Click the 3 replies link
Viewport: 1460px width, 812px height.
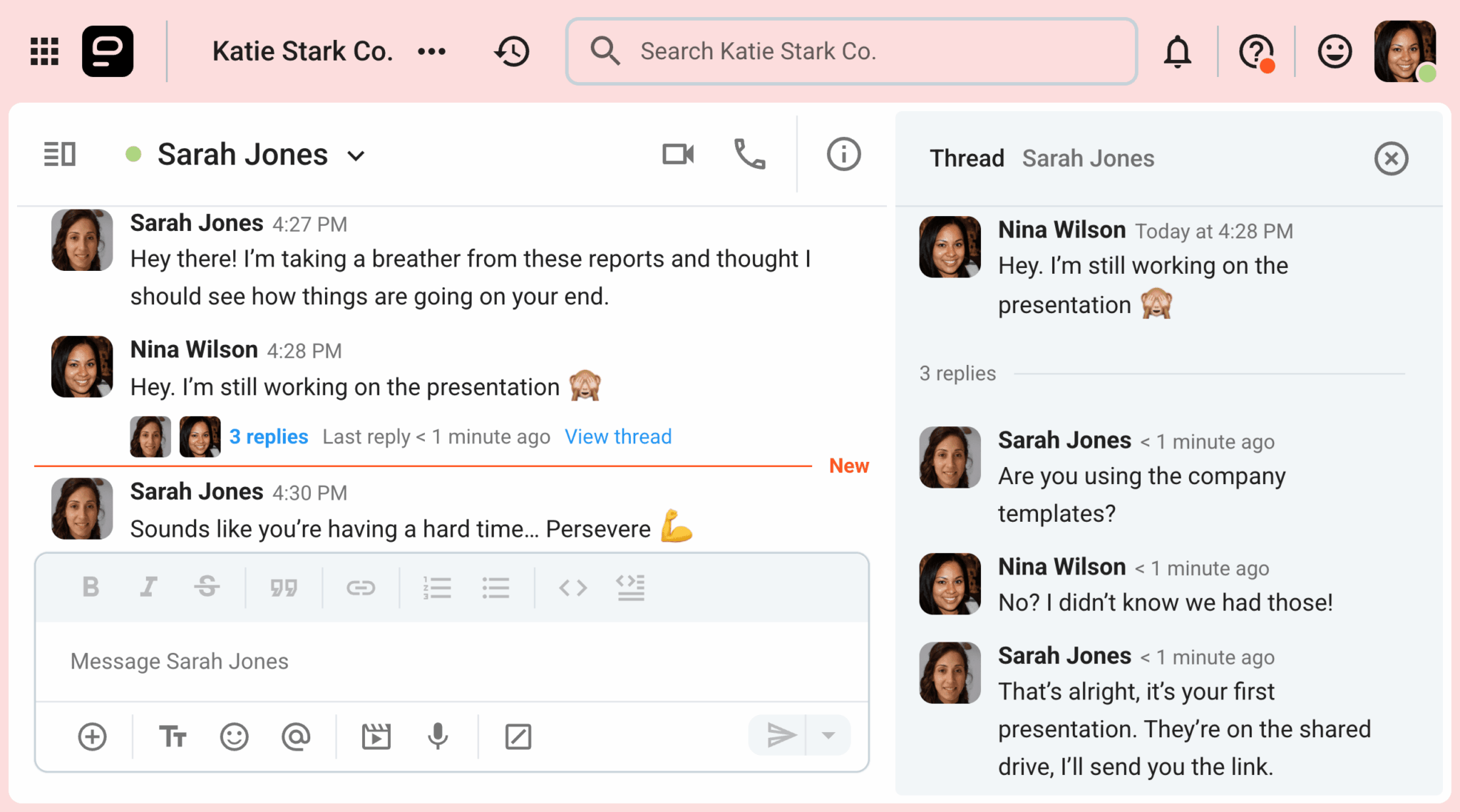268,436
